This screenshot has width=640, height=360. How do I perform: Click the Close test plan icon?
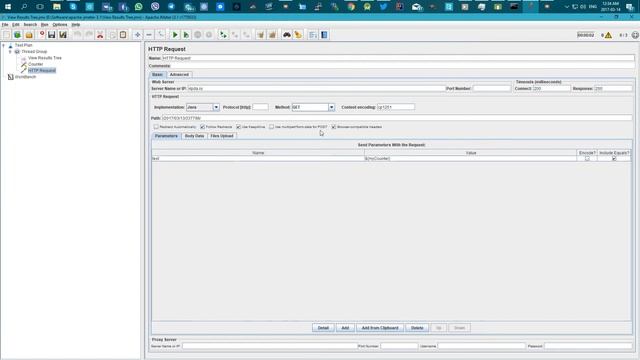[x=42, y=35]
